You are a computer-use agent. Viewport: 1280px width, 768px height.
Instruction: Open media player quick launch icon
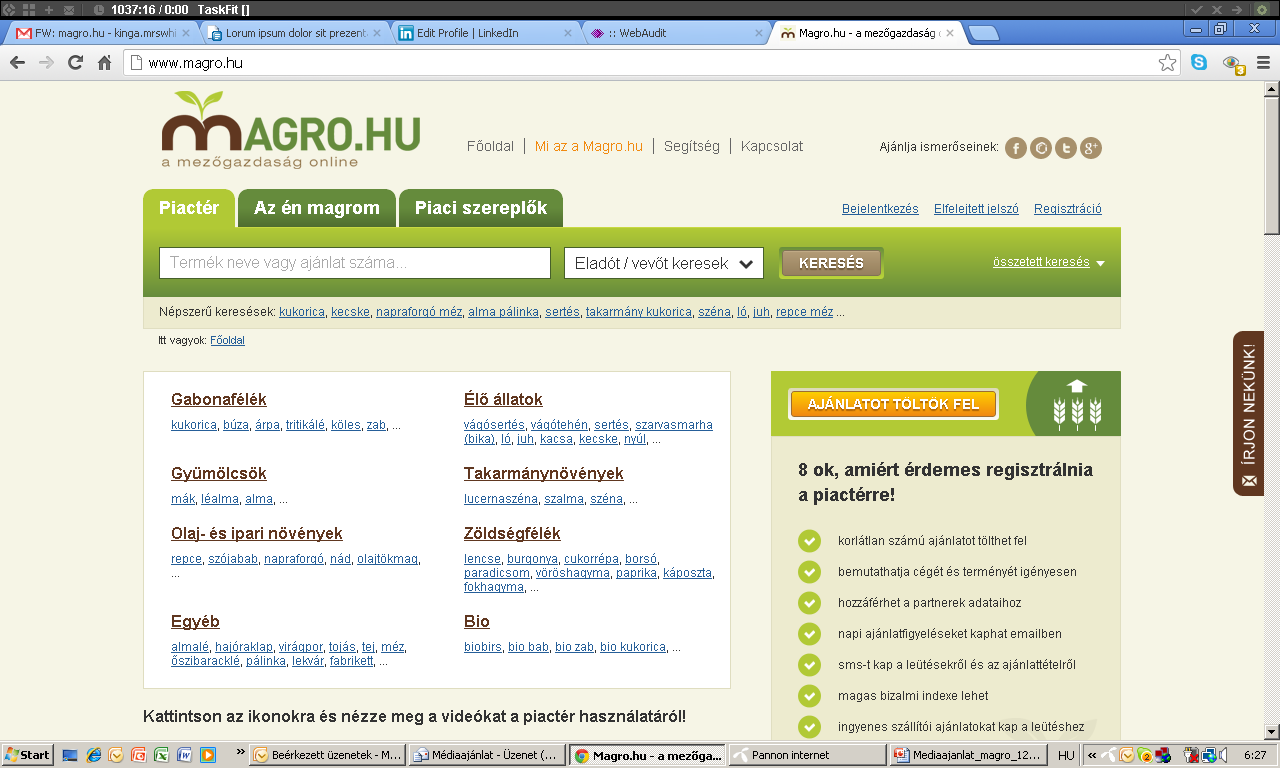coord(207,755)
